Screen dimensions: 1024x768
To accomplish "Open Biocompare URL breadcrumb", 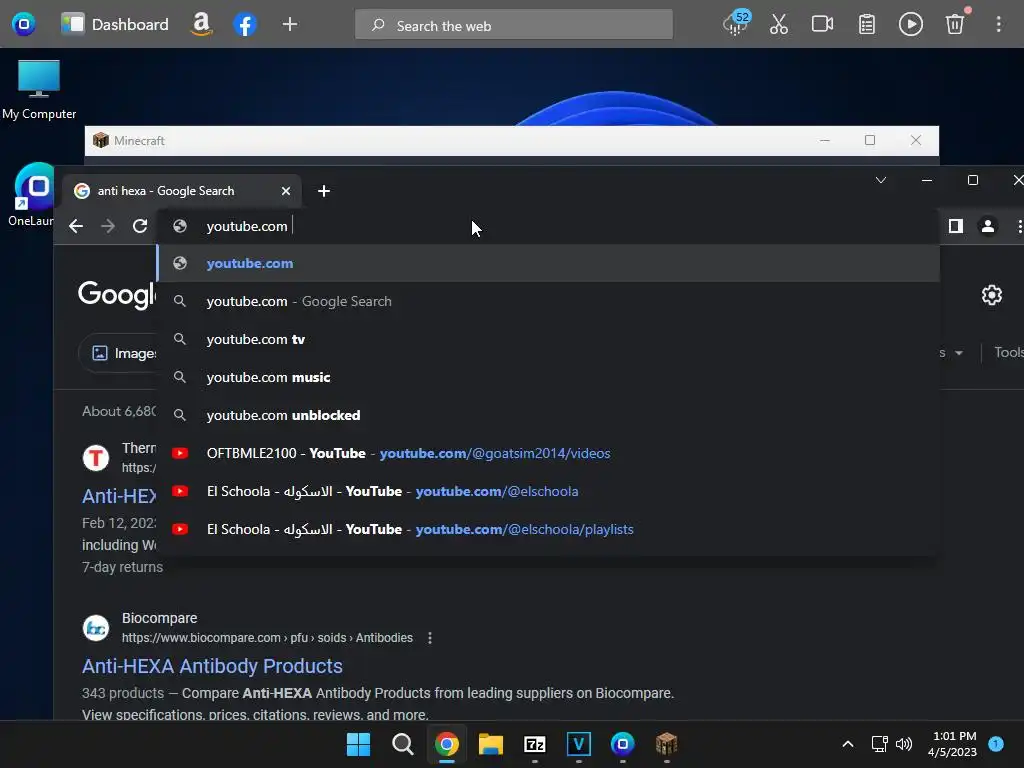I will [x=267, y=637].
